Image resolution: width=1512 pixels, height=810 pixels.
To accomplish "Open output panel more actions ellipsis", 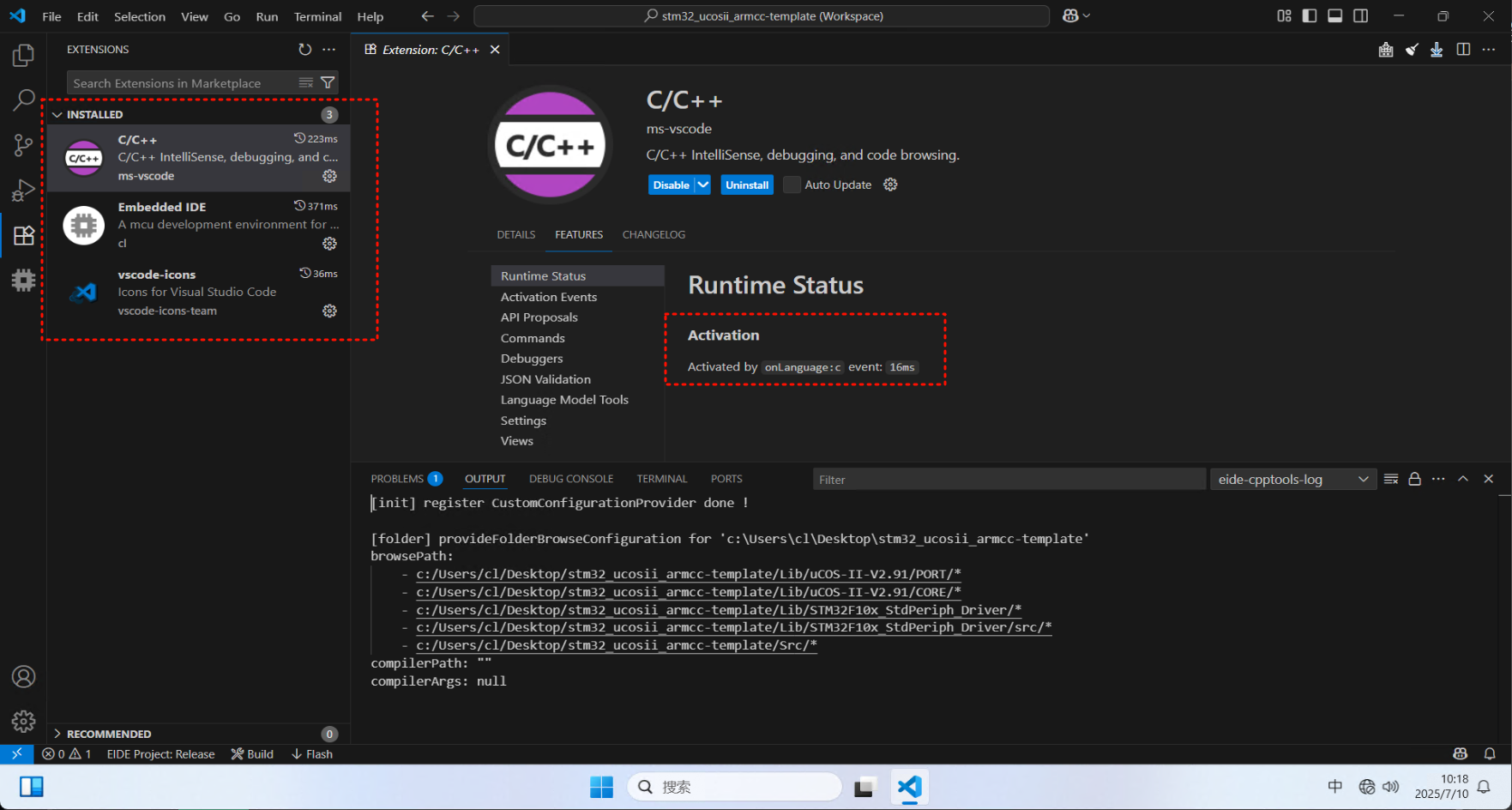I will point(1438,479).
